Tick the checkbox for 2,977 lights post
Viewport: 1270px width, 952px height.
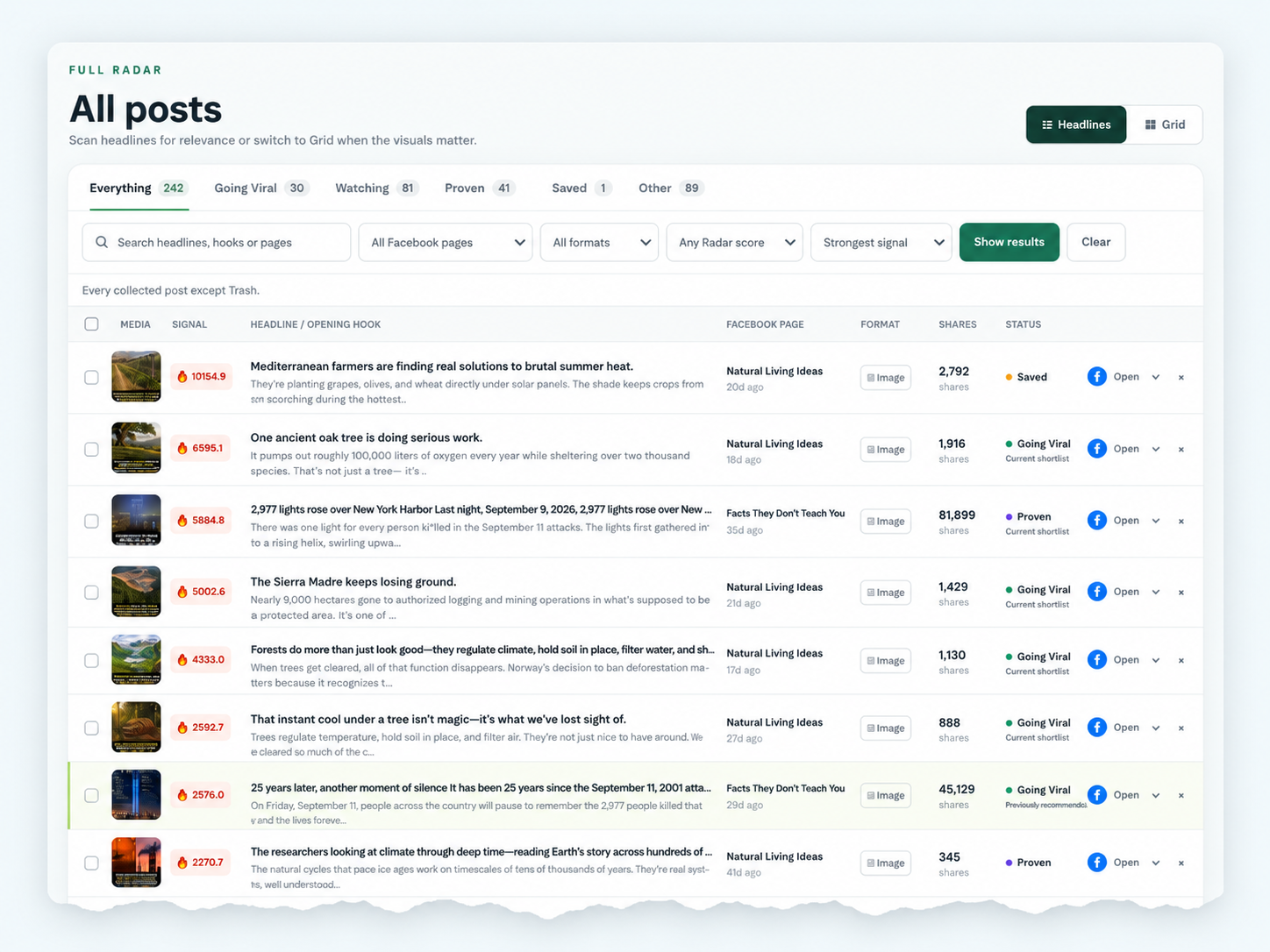click(x=91, y=521)
